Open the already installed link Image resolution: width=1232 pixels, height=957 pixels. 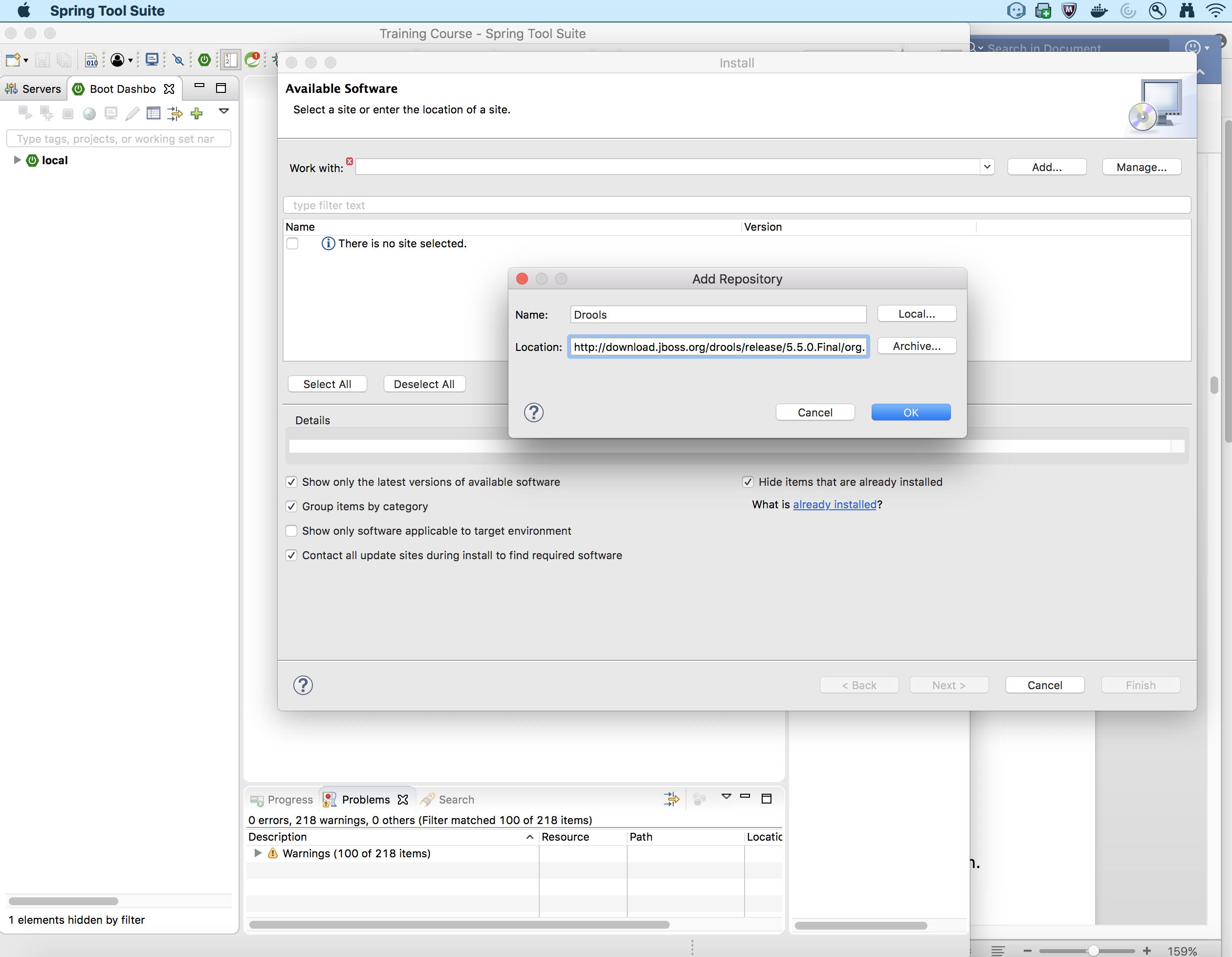coord(835,504)
